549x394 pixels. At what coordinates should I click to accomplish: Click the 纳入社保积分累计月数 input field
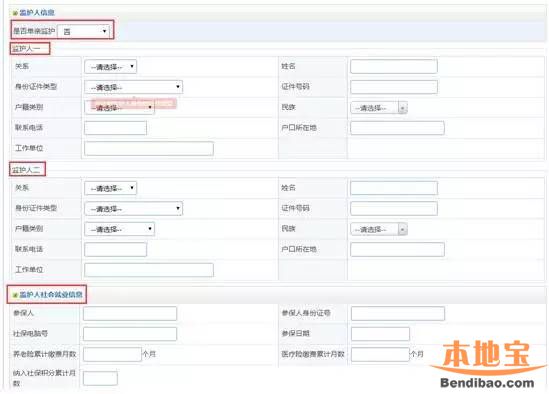tap(100, 378)
